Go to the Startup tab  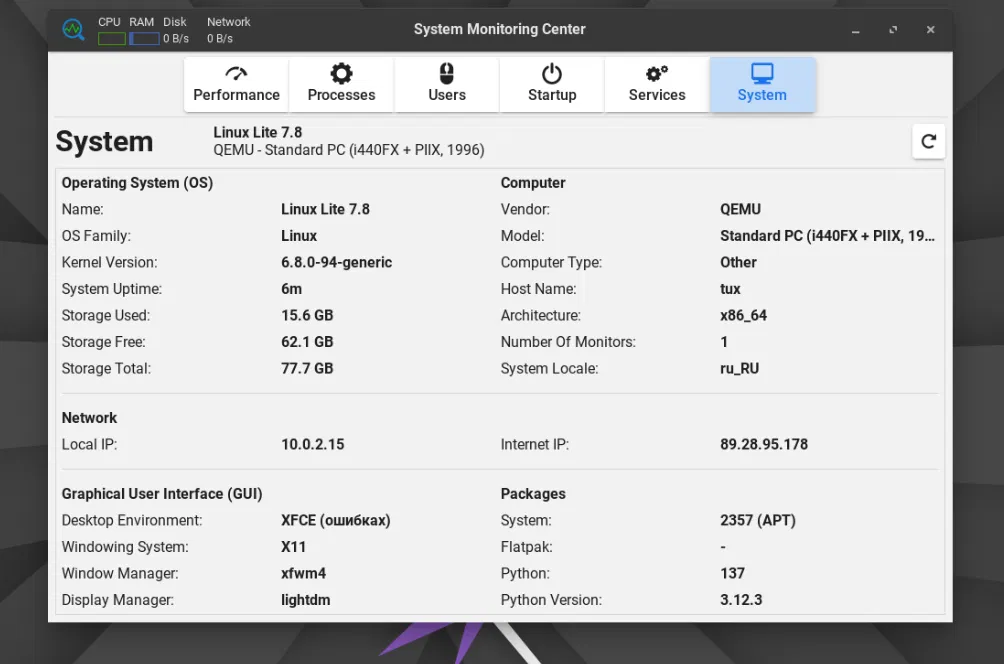click(552, 85)
